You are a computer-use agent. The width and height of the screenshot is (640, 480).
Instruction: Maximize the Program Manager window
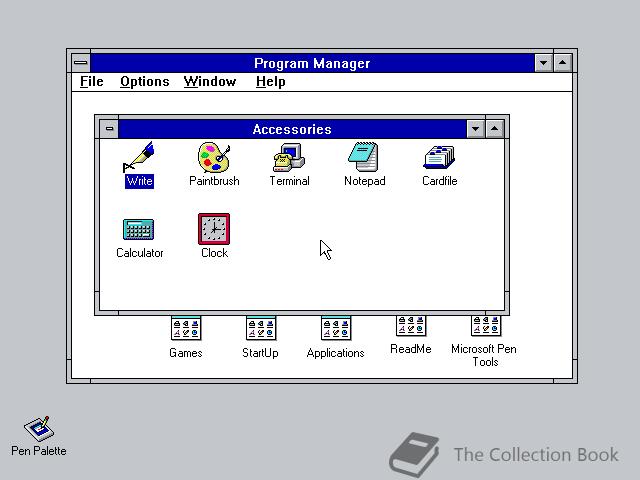click(x=563, y=63)
